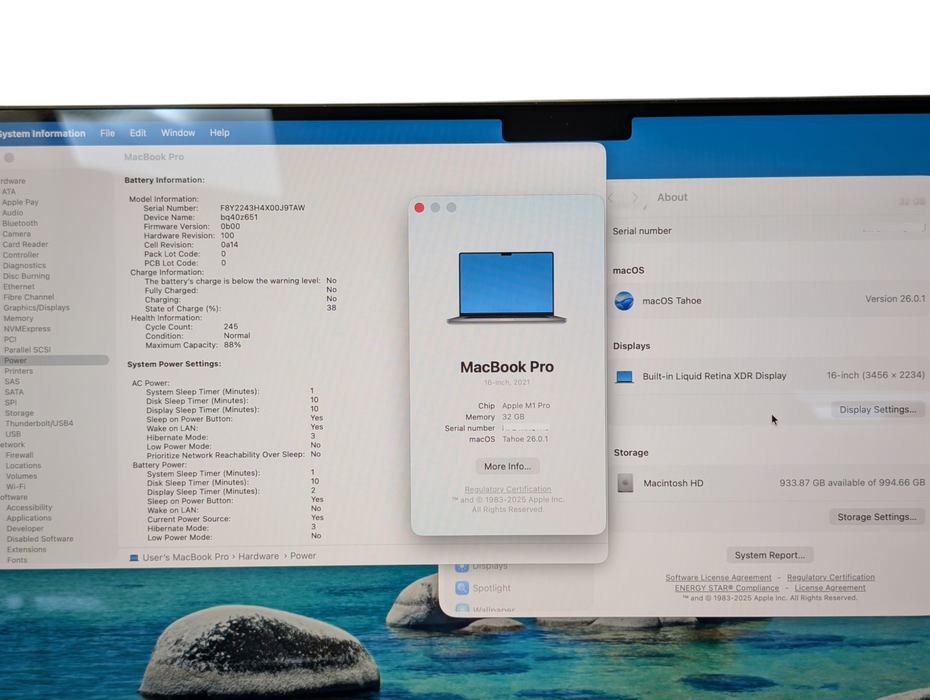This screenshot has width=930, height=700.
Task: Select USB in the sidebar
Action: point(13,434)
